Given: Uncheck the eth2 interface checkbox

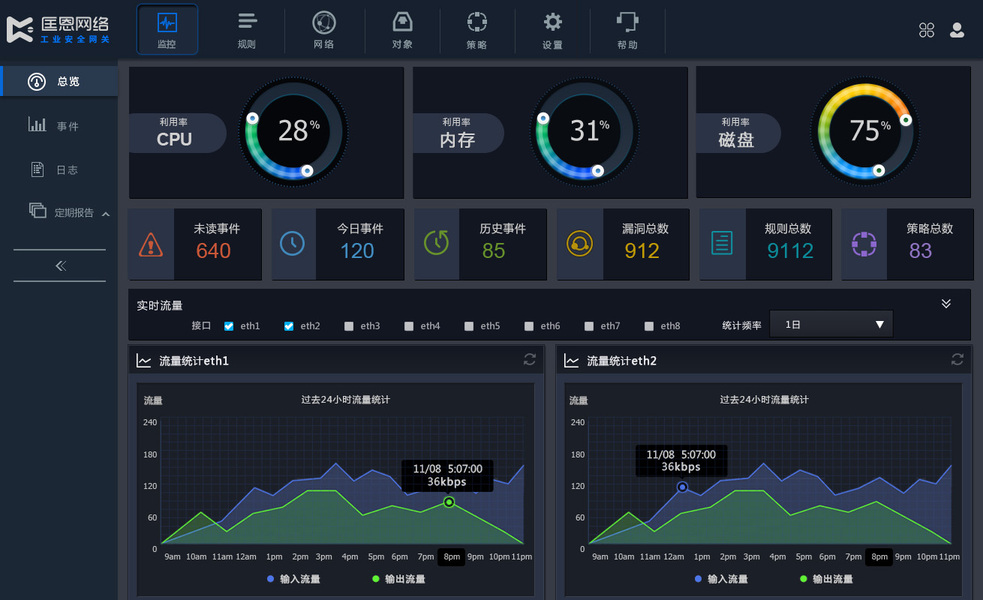Looking at the screenshot, I should [288, 326].
